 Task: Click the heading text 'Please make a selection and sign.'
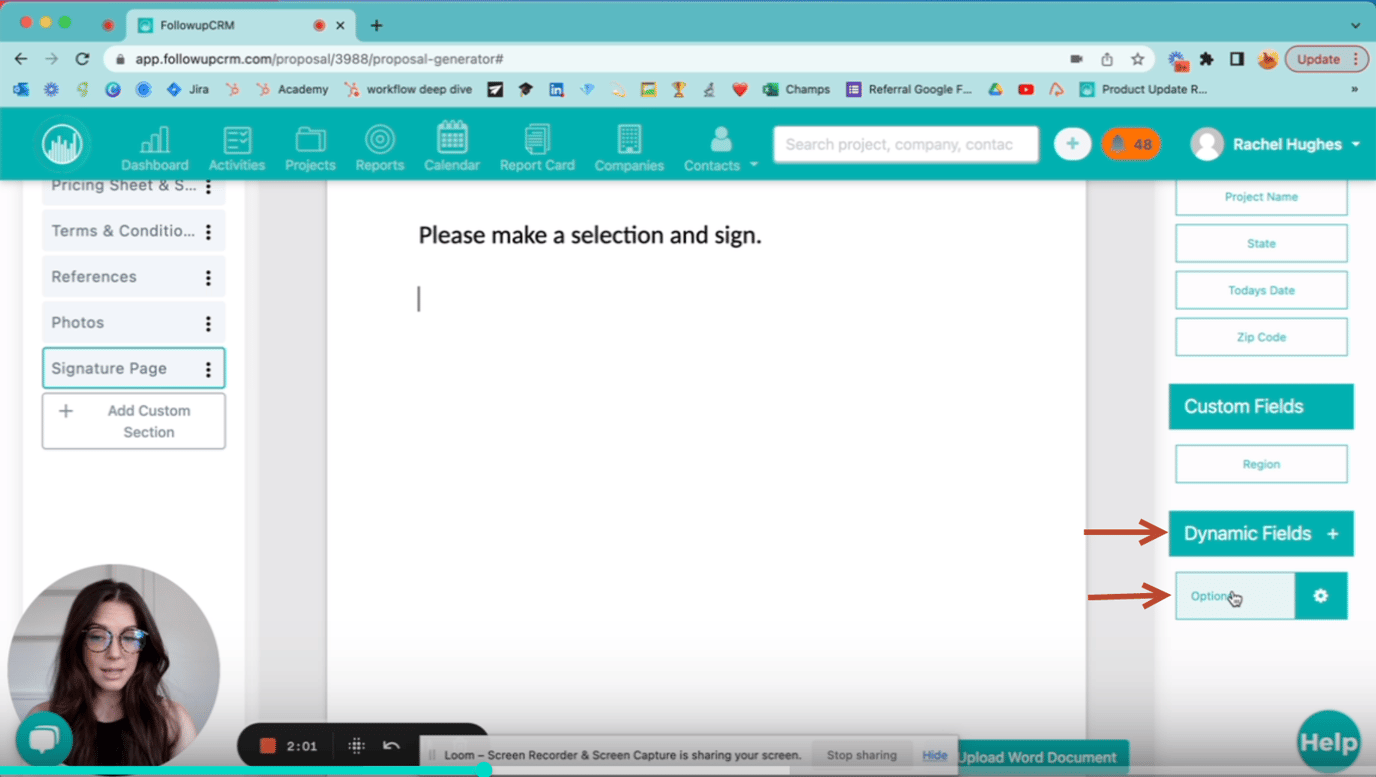tap(590, 236)
